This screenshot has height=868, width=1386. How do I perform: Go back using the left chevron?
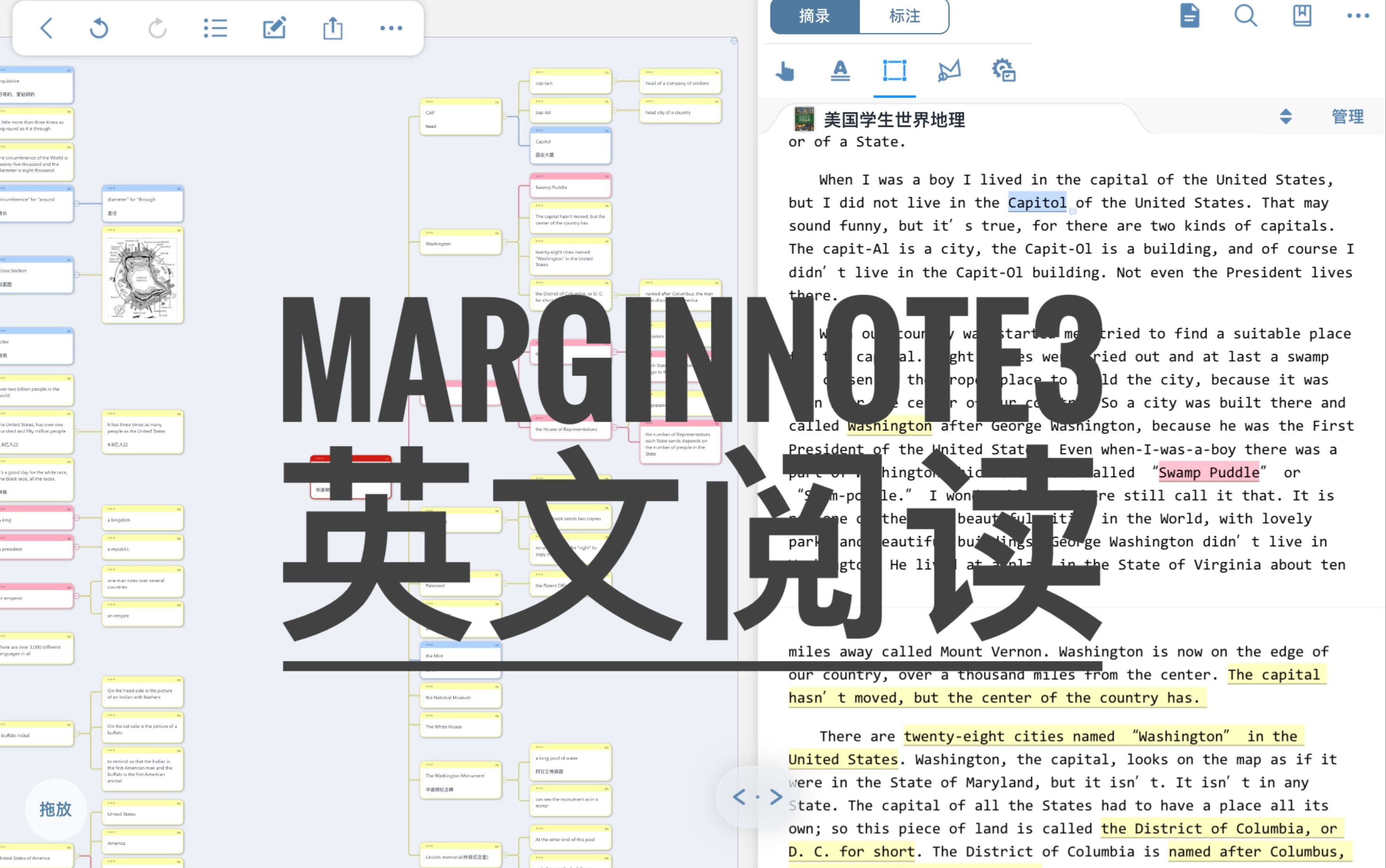tap(46, 28)
